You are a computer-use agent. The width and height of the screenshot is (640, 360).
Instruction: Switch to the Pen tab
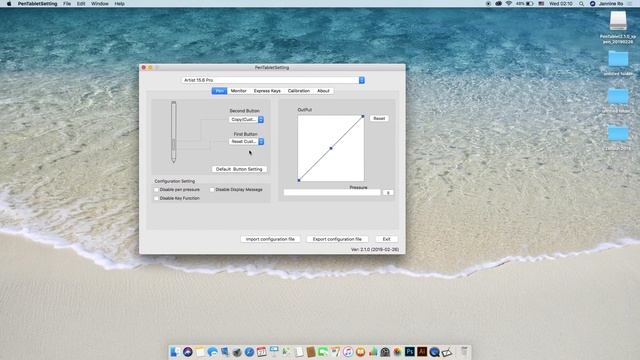pos(219,91)
